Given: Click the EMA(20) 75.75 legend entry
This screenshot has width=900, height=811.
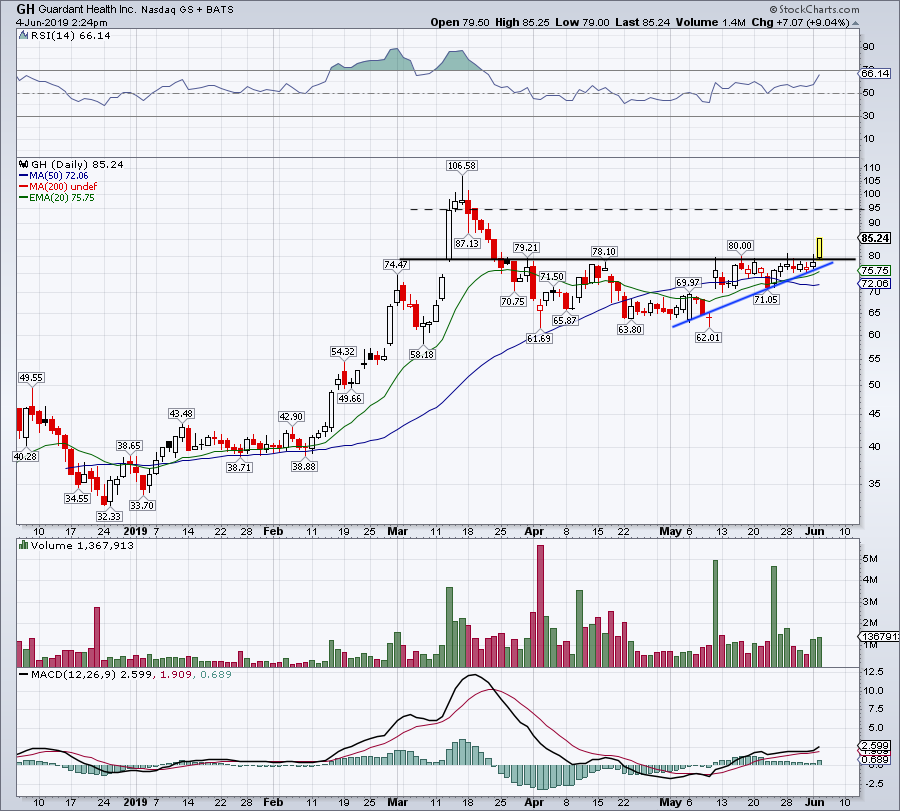Looking at the screenshot, I should click(57, 197).
